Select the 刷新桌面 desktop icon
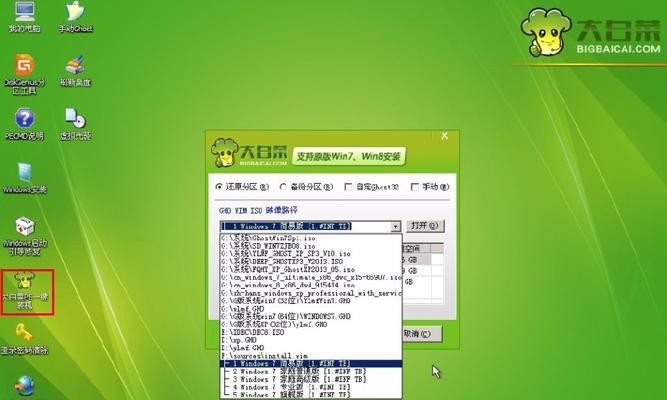667x400 pixels. pyautogui.click(x=75, y=70)
